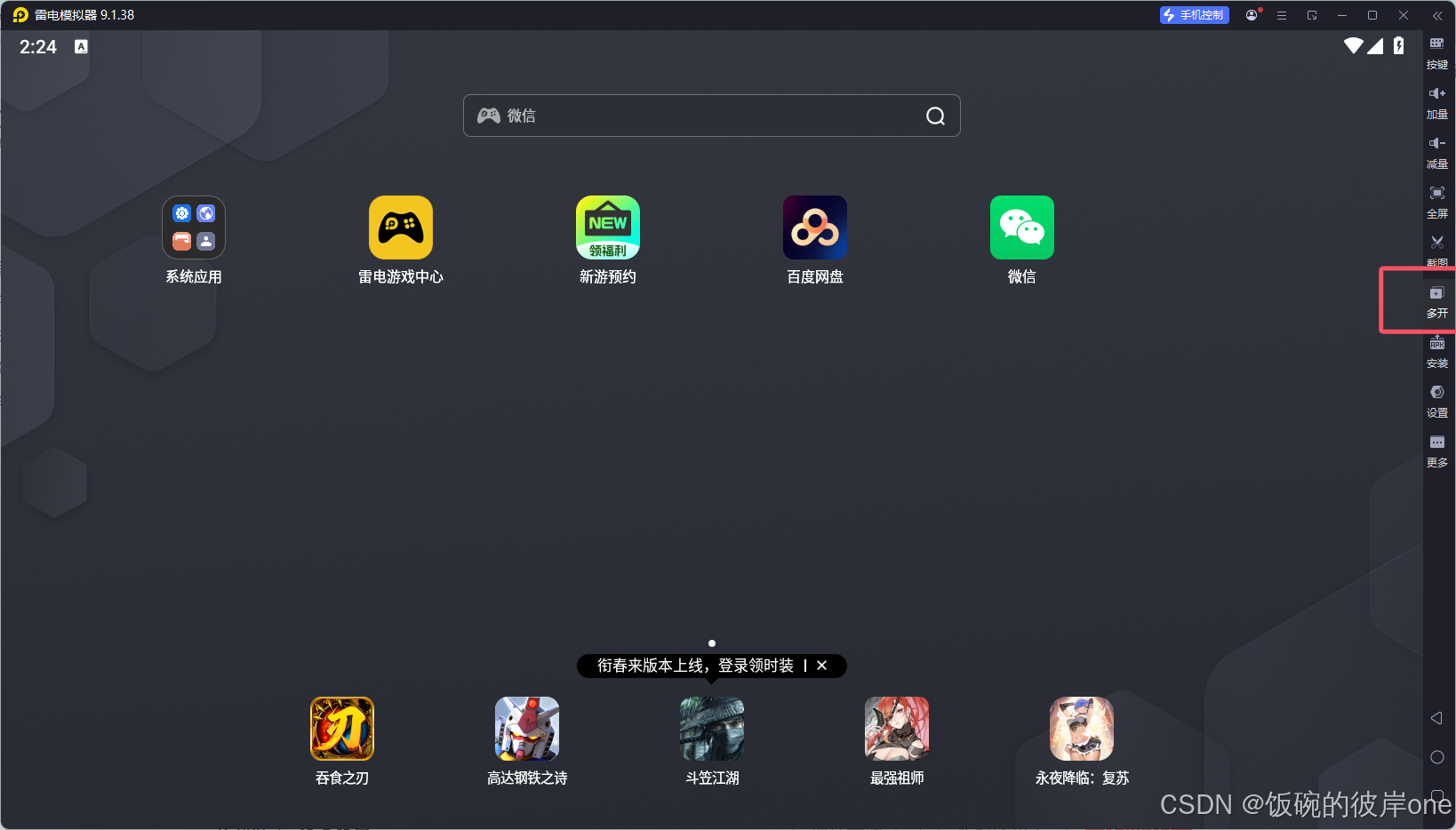The width and height of the screenshot is (1456, 830).
Task: Click the search box showing 微信
Action: pyautogui.click(x=712, y=116)
